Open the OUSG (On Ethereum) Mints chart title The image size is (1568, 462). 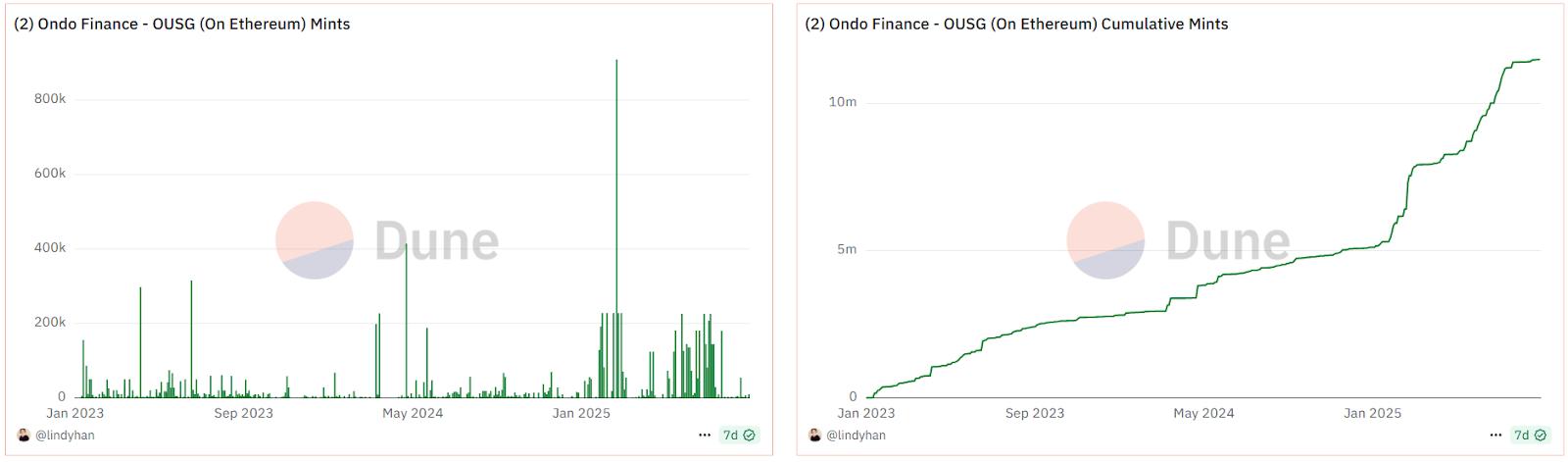(181, 24)
